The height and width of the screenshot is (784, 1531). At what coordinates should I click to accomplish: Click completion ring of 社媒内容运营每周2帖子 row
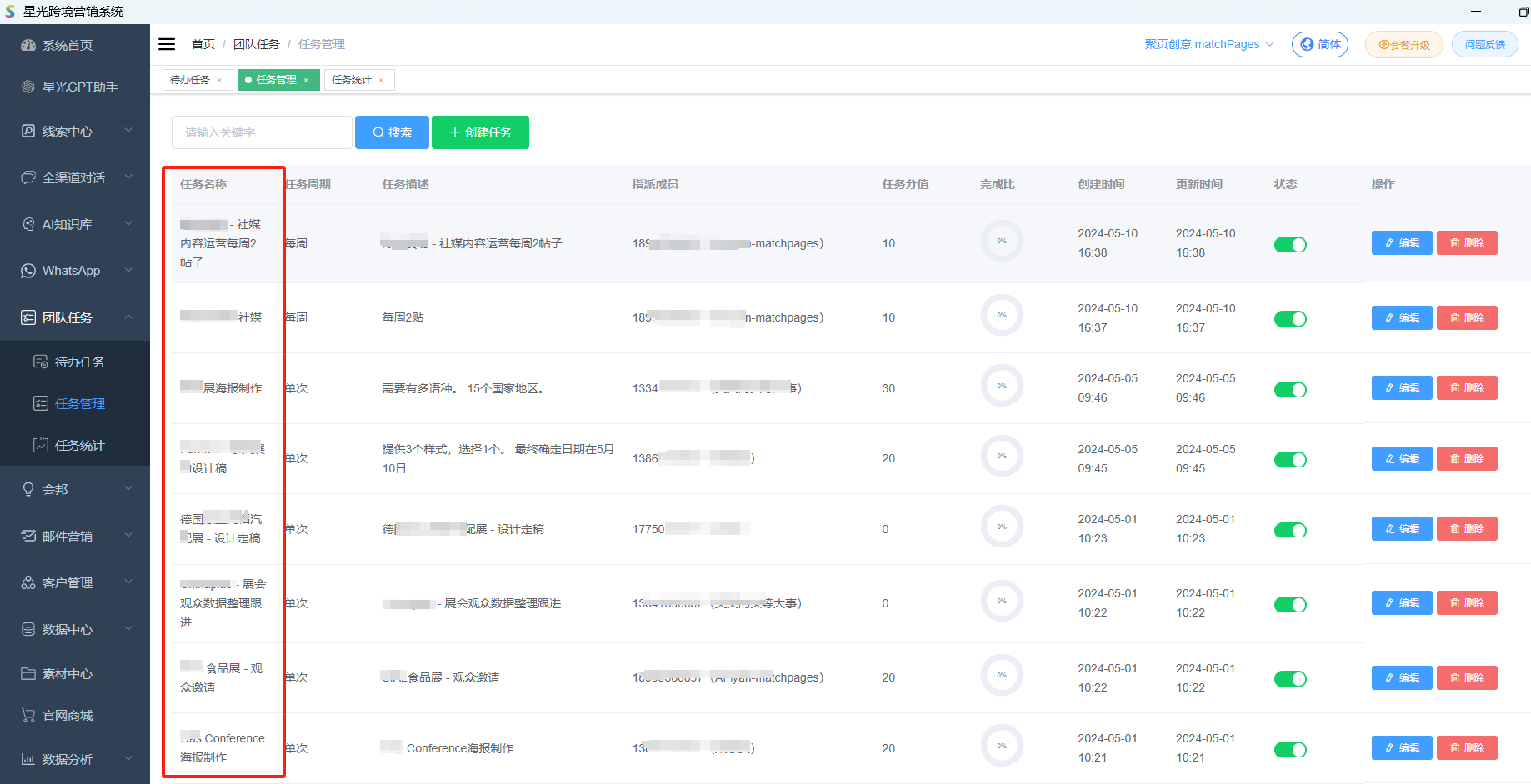[x=1002, y=242]
